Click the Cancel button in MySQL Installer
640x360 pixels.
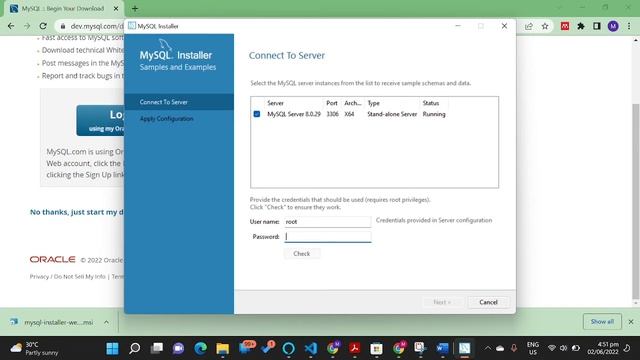(488, 302)
